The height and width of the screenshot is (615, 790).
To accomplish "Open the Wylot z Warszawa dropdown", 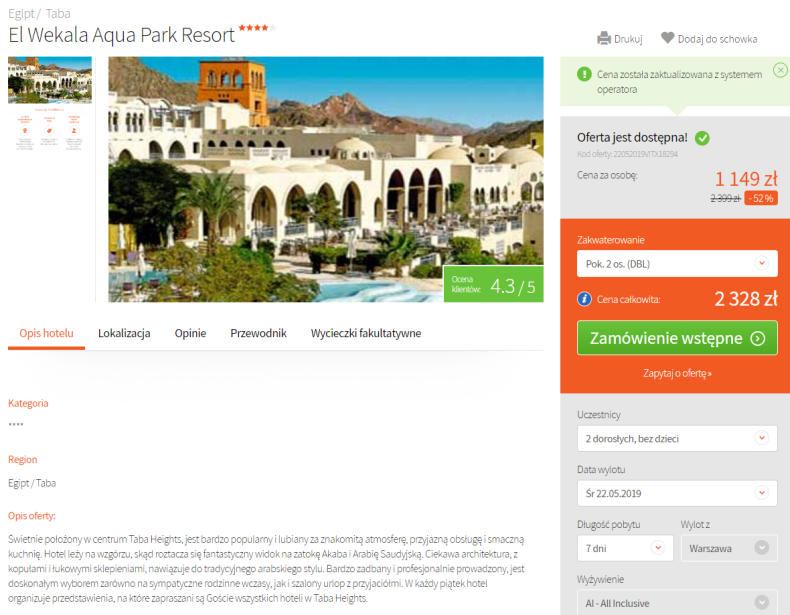I will pos(729,548).
